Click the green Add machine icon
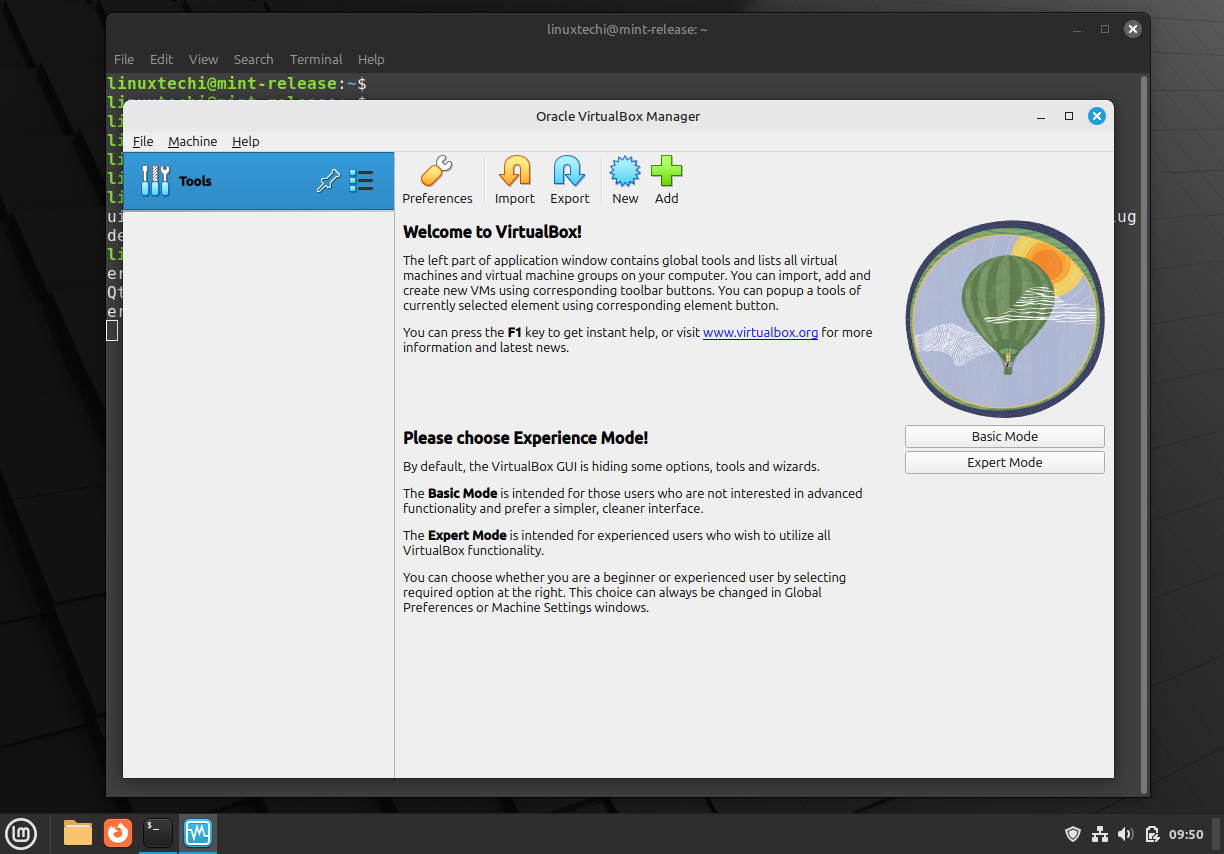This screenshot has width=1224, height=854. 666,172
